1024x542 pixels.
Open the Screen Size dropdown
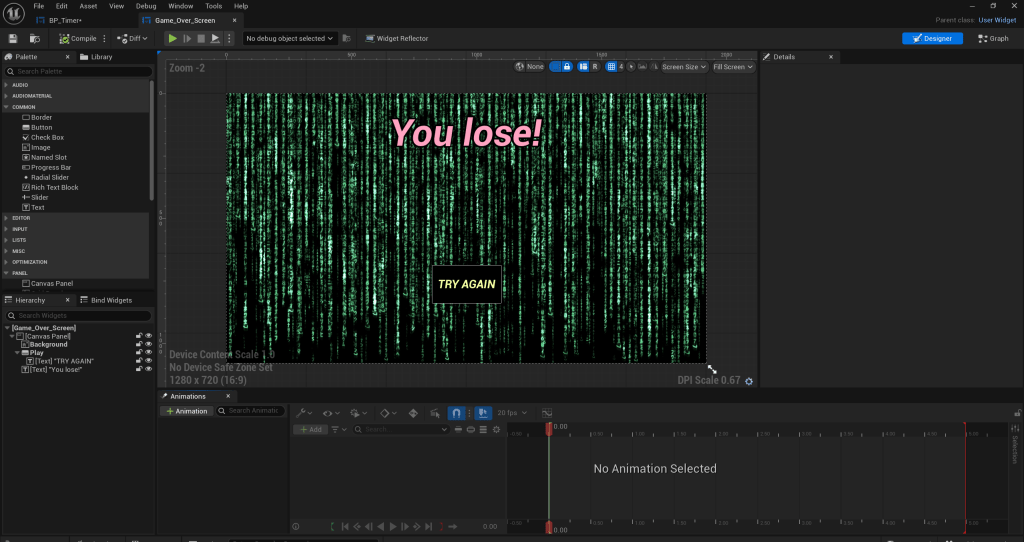click(684, 67)
